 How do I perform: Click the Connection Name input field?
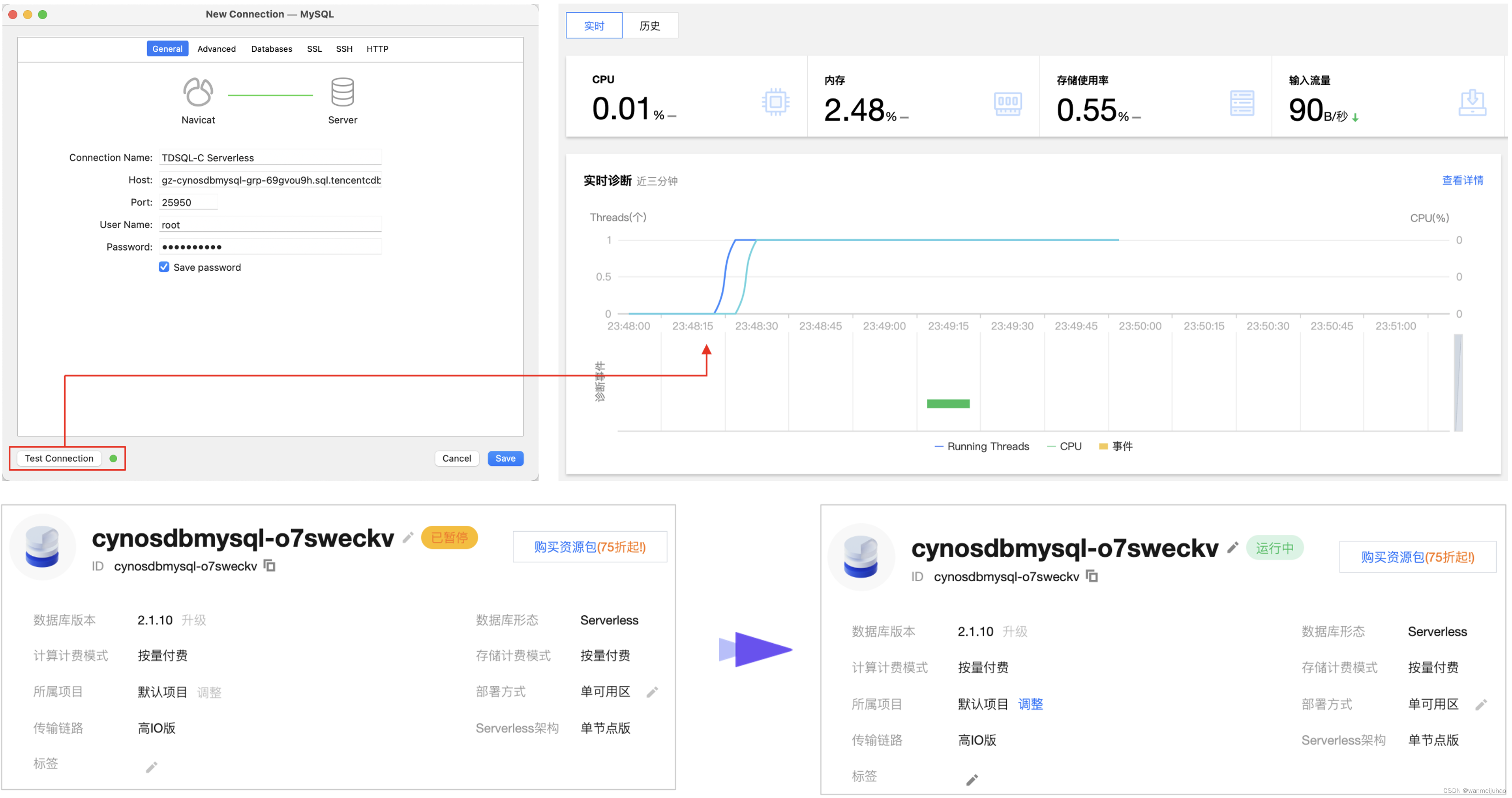pyautogui.click(x=270, y=157)
